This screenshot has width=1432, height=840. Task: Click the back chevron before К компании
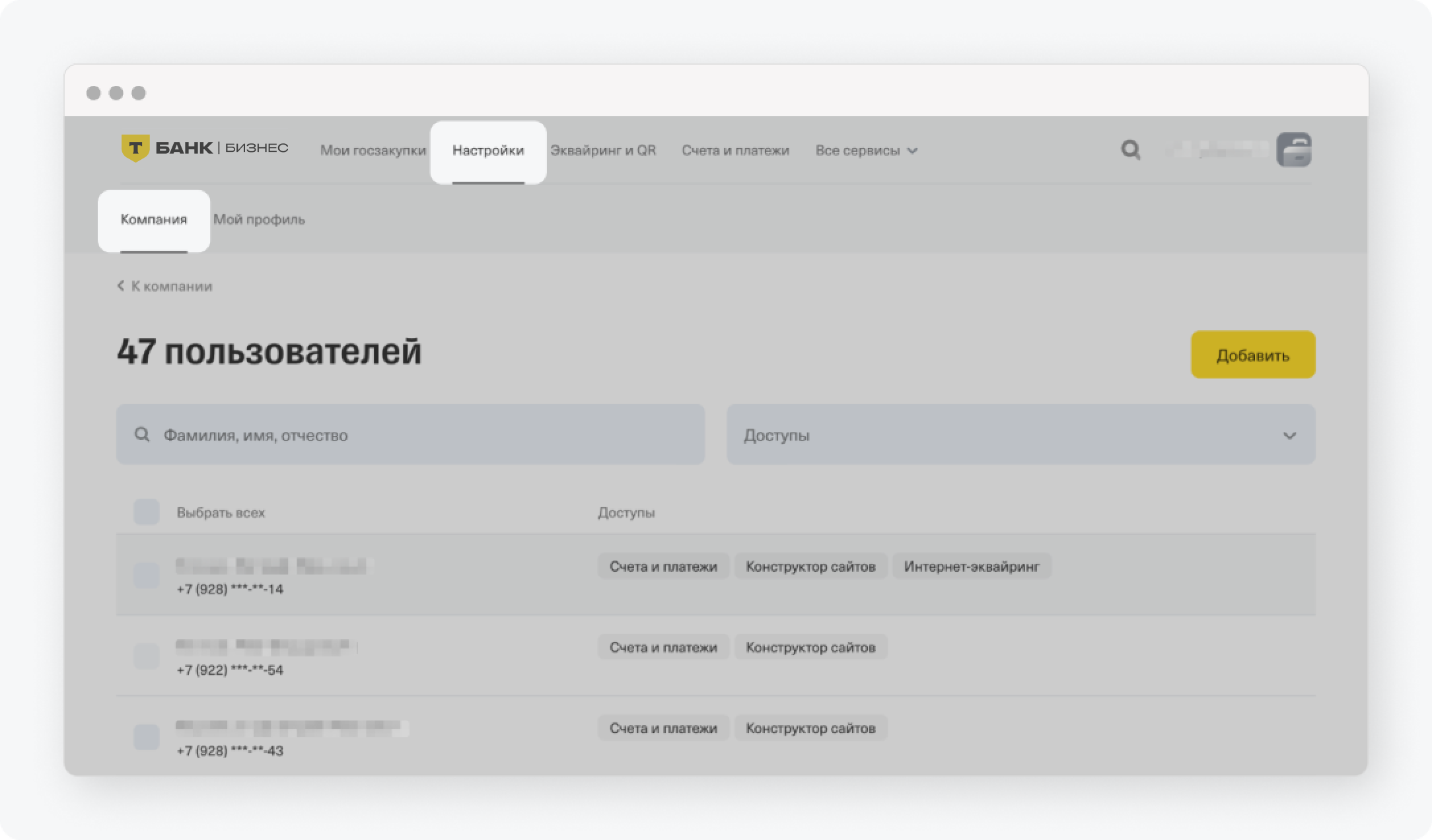point(121,285)
